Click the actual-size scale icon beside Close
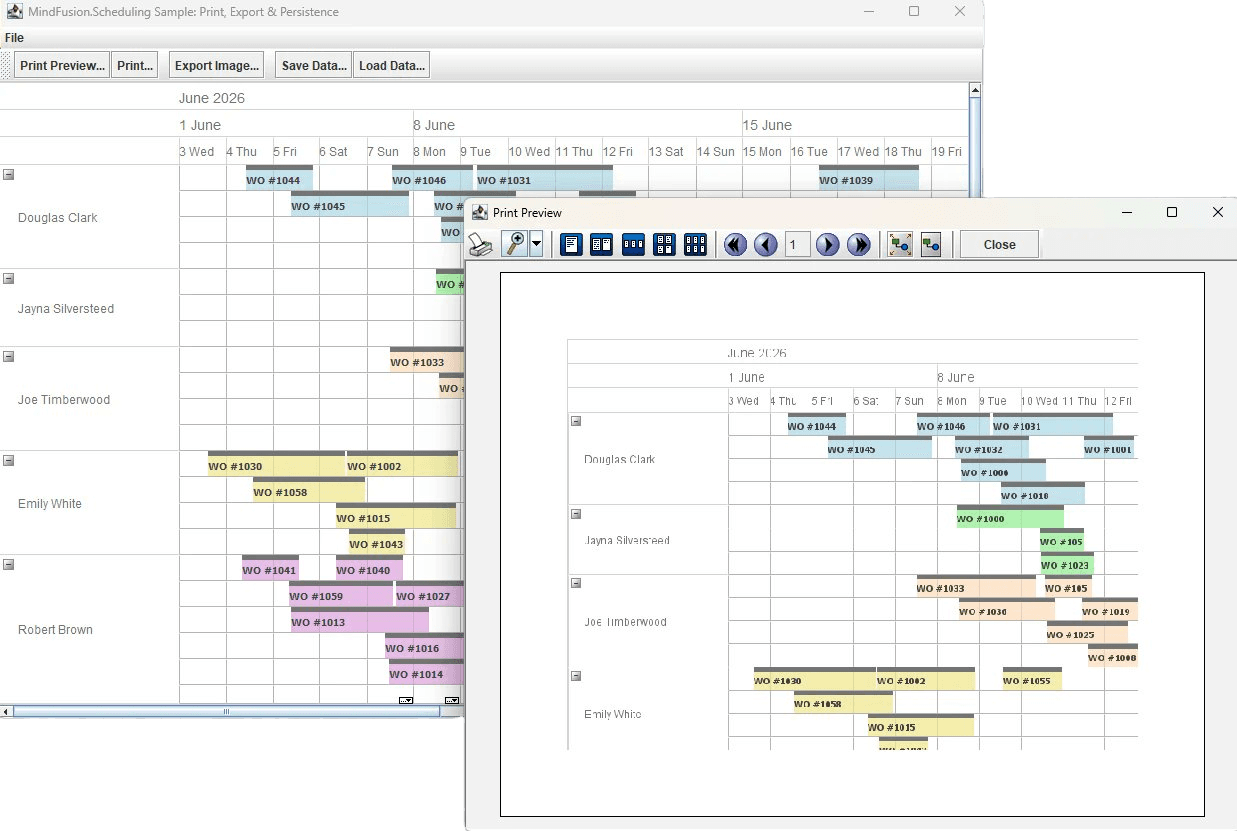Viewport: 1237px width, 831px height. pos(930,245)
